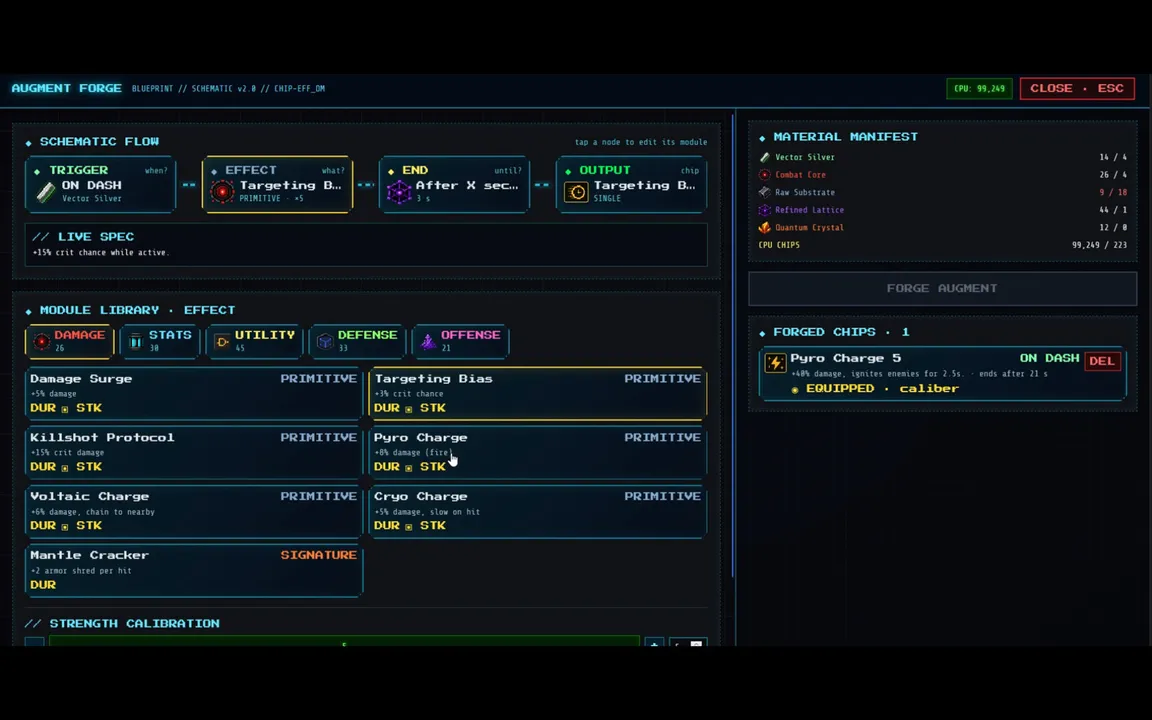Click the Raw Substrate 9 / 18 count
The image size is (1152, 720).
1113,192
